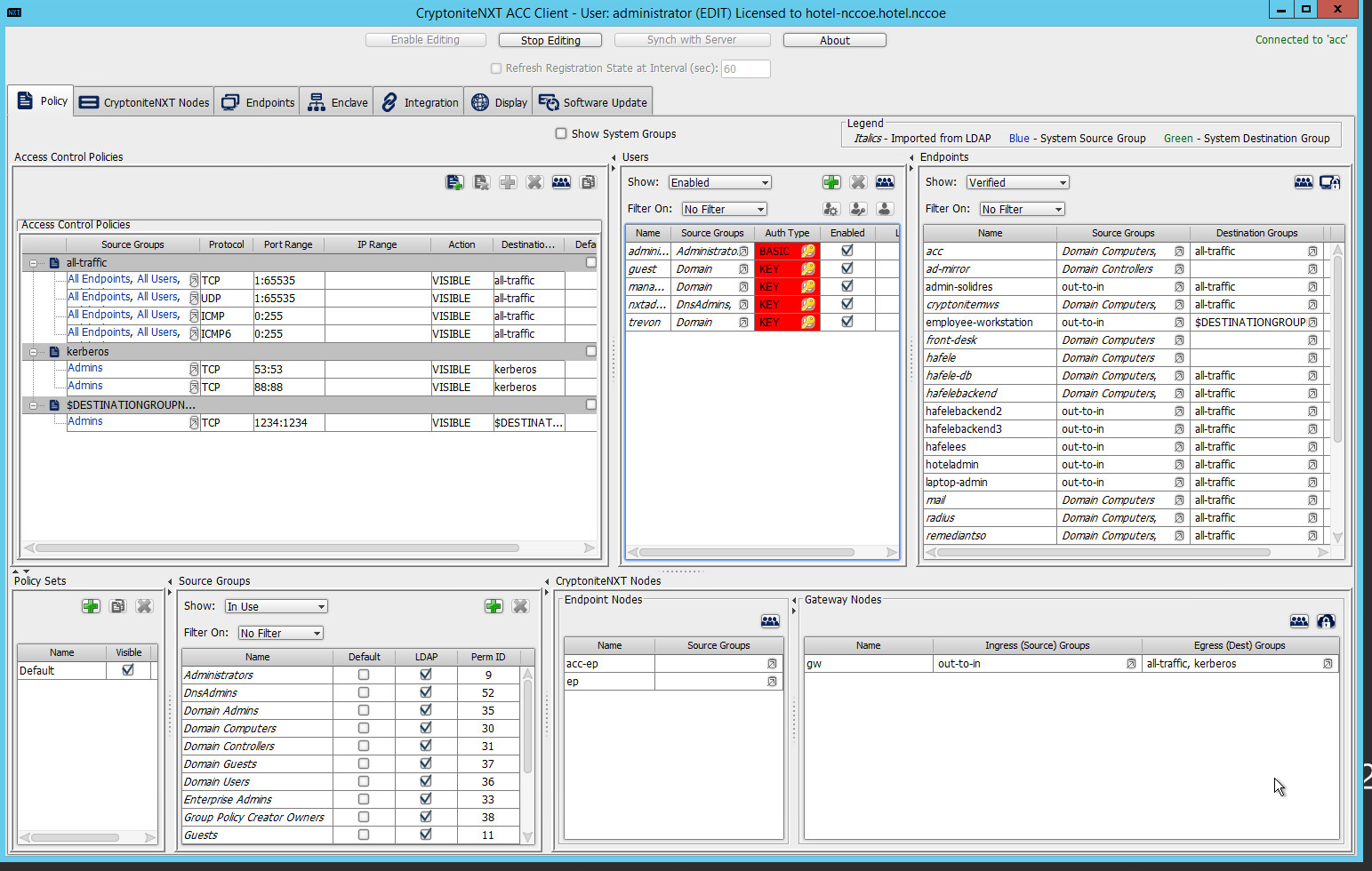Switch to the CryptoniteNXT Nodes tab
The height and width of the screenshot is (871, 1372).
(x=144, y=102)
